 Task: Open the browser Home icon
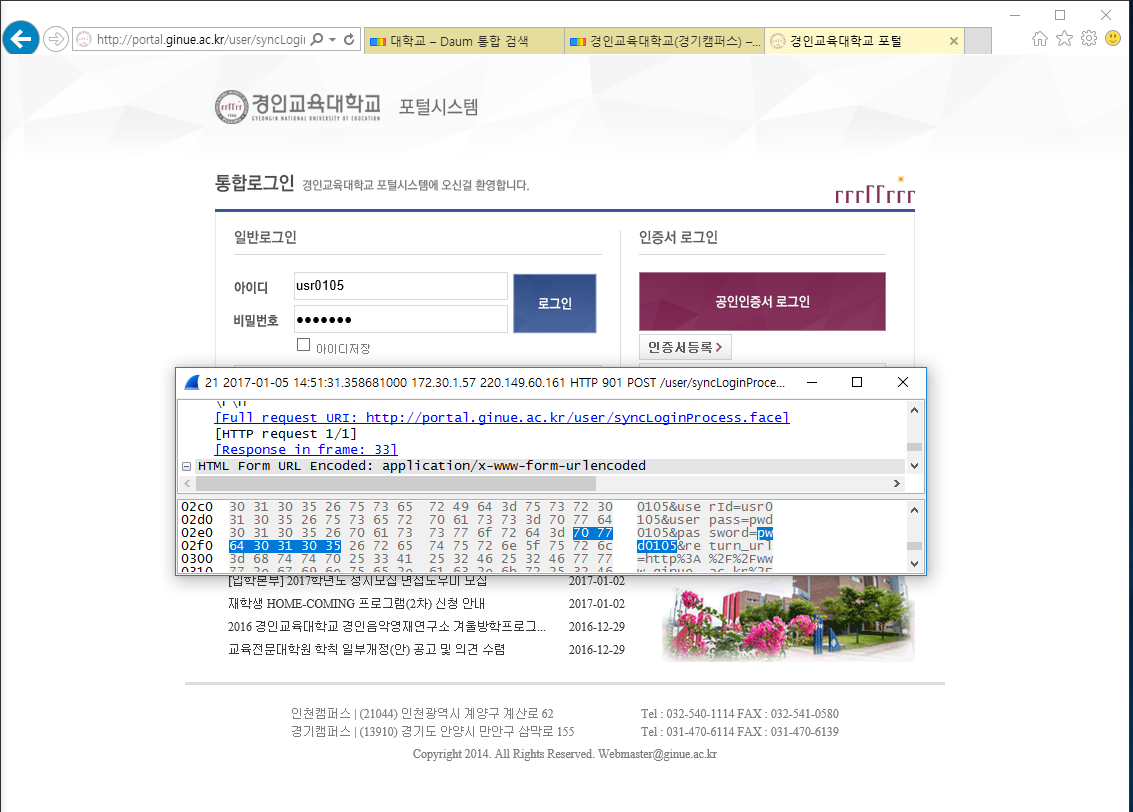click(x=1040, y=39)
